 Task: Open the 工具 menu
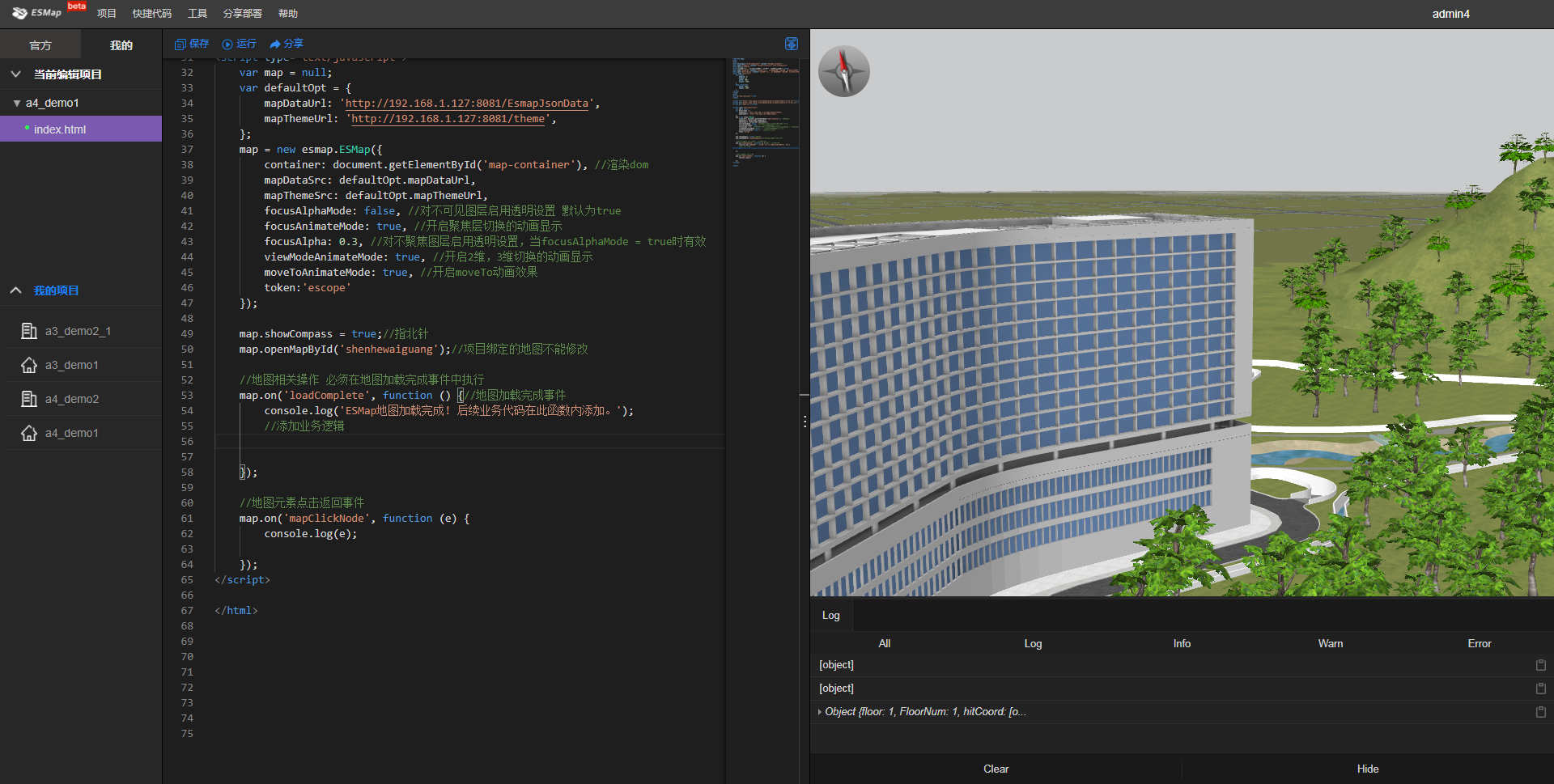[x=197, y=13]
